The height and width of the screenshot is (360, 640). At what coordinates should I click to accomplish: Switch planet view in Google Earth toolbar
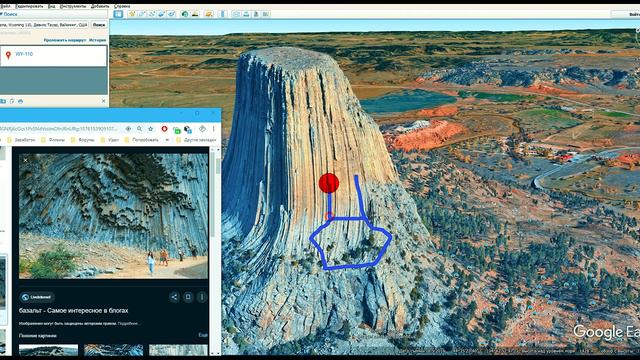pos(209,14)
